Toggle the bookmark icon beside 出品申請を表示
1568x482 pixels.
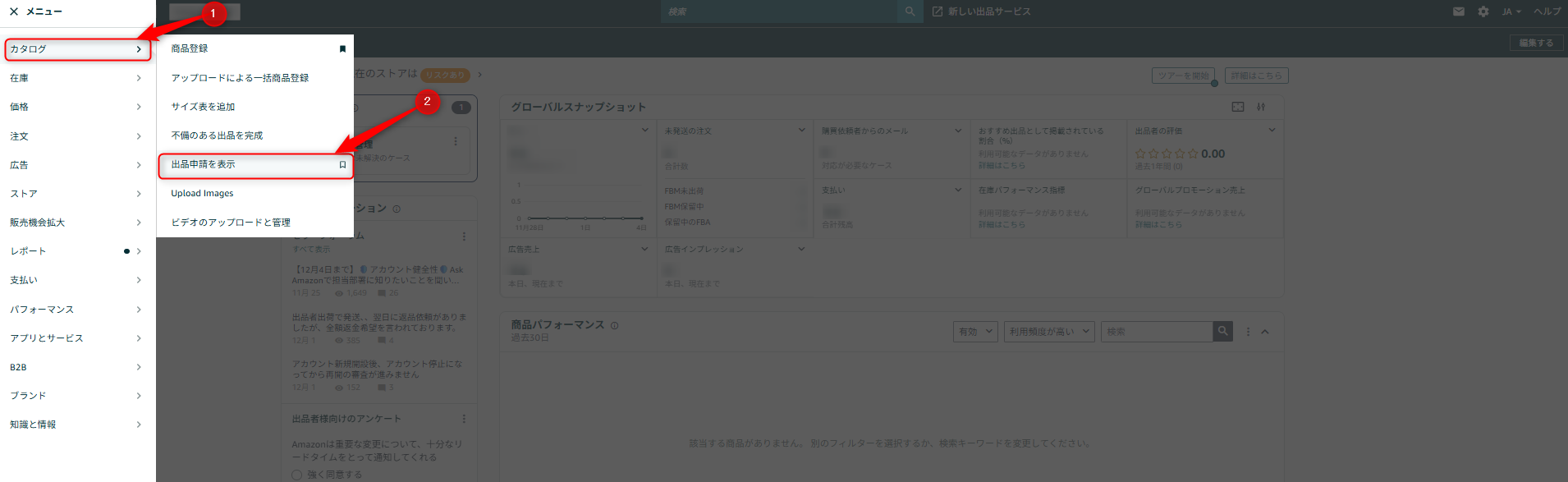point(342,165)
